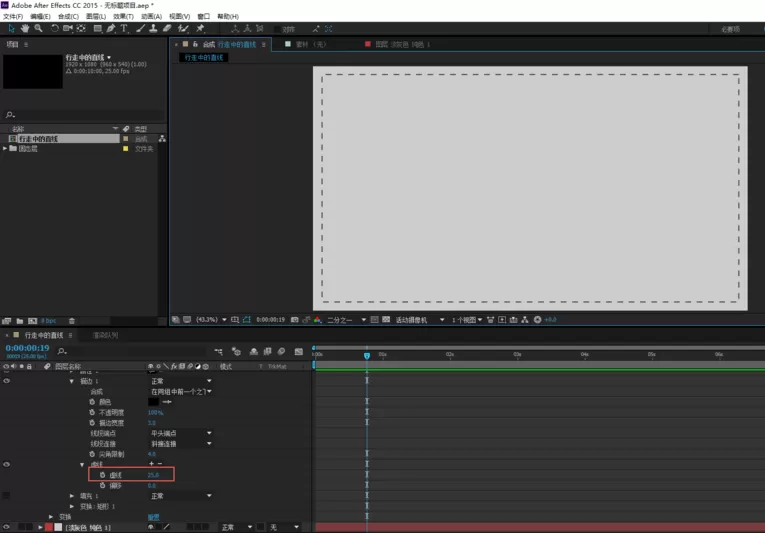Toggle the transparency grid icon
Viewport: 765px width, 533px height.
click(386, 320)
